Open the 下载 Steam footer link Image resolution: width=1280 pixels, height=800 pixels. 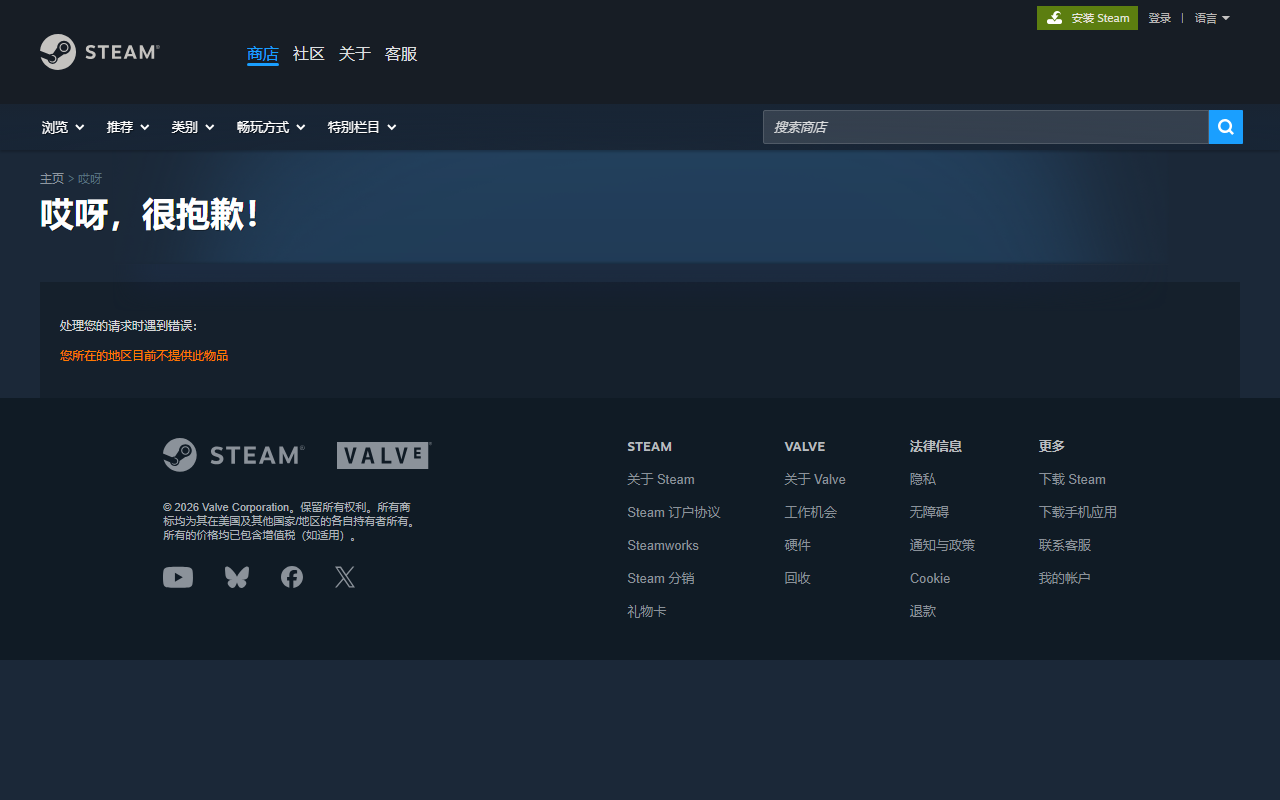[x=1072, y=480]
